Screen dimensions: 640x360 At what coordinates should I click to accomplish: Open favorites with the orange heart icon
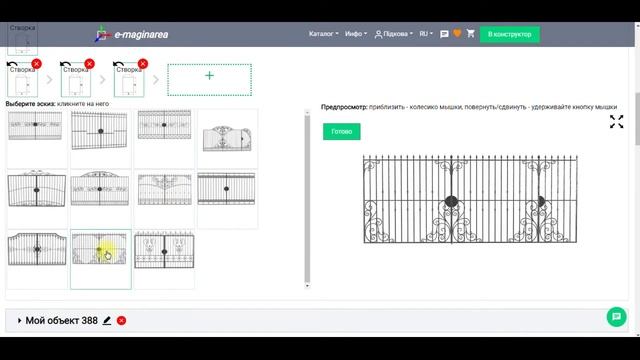[x=457, y=33]
